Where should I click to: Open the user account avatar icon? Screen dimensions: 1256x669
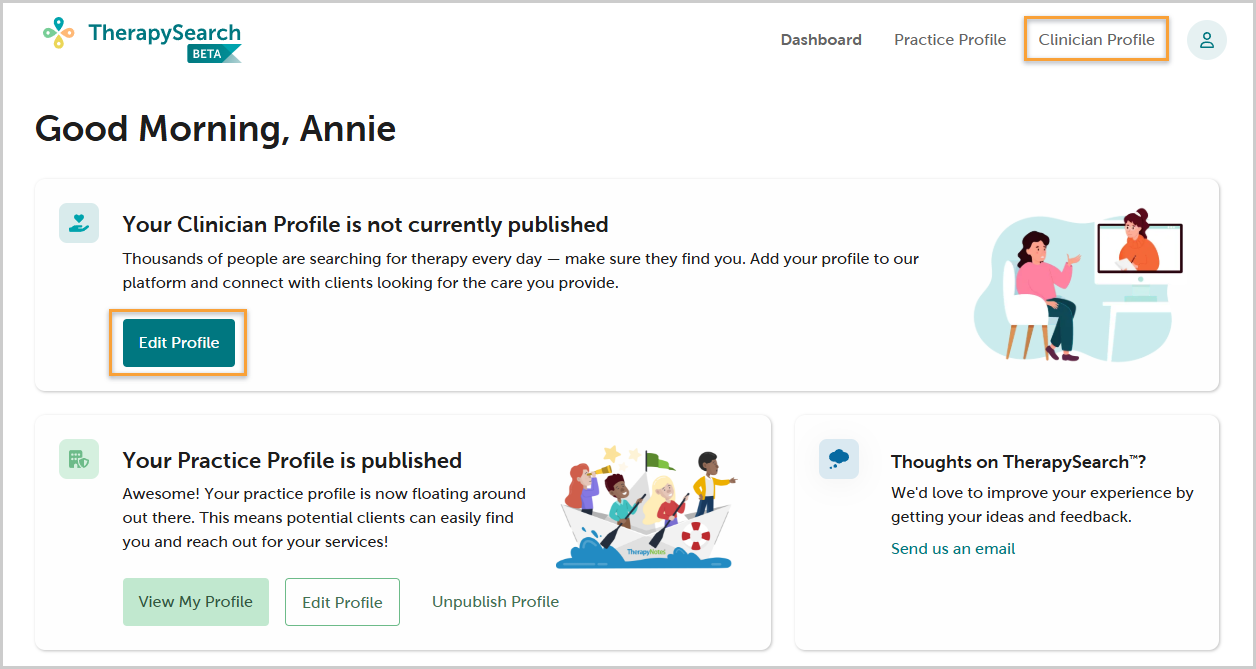click(1206, 40)
